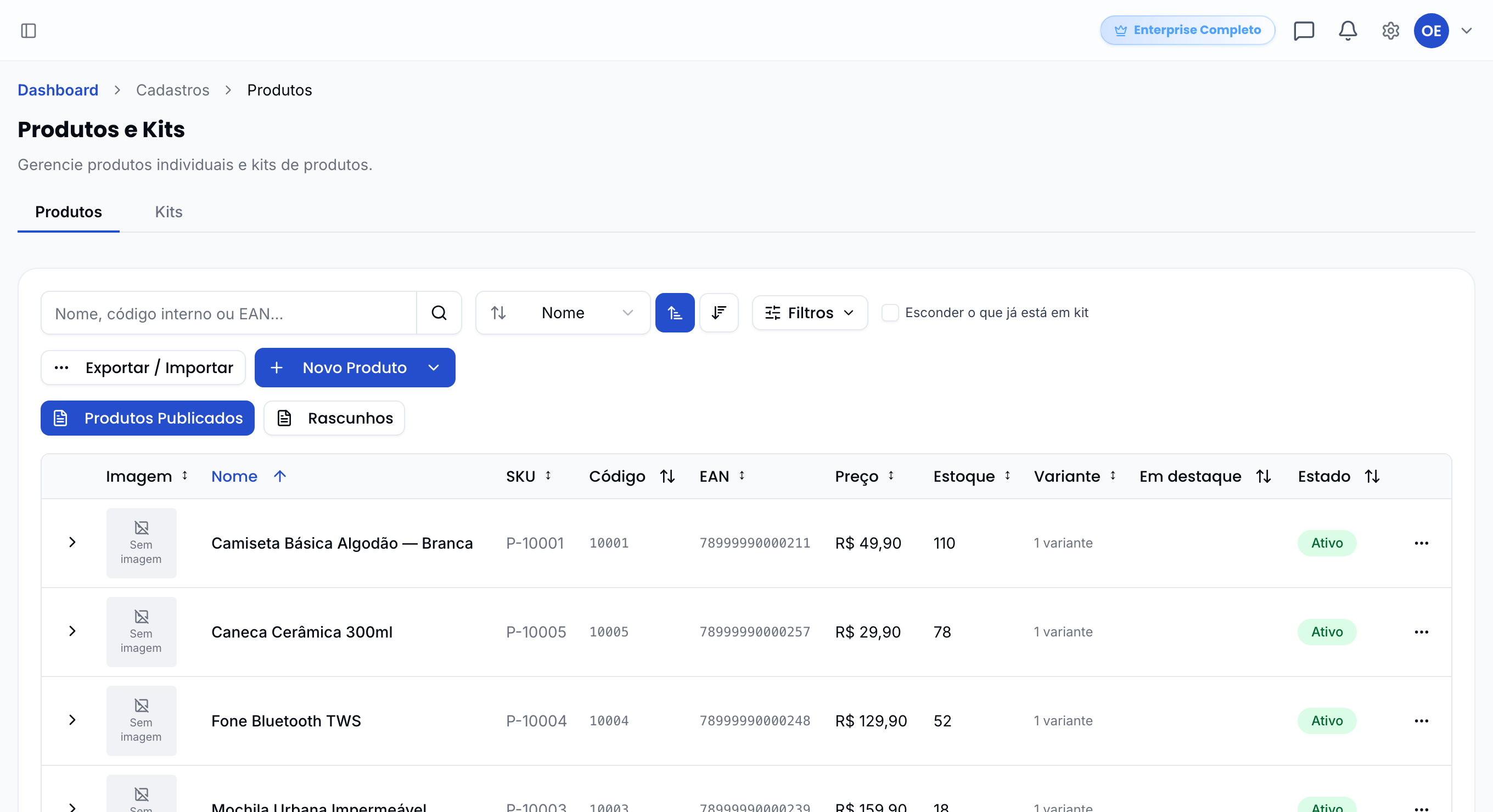Select ascending sort order button
The image size is (1493, 812).
tap(675, 313)
